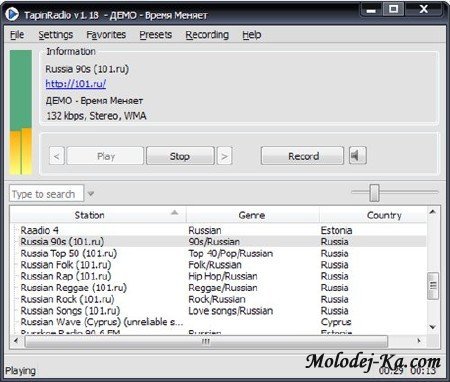Open the Settings menu
This screenshot has height=382, width=450.
click(x=56, y=35)
